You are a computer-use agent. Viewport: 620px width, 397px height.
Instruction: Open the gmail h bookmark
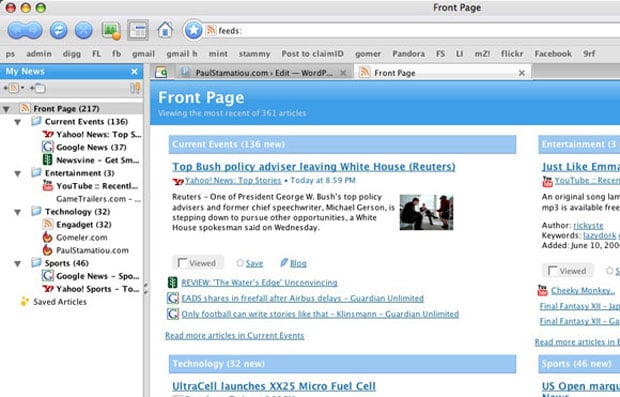182,53
